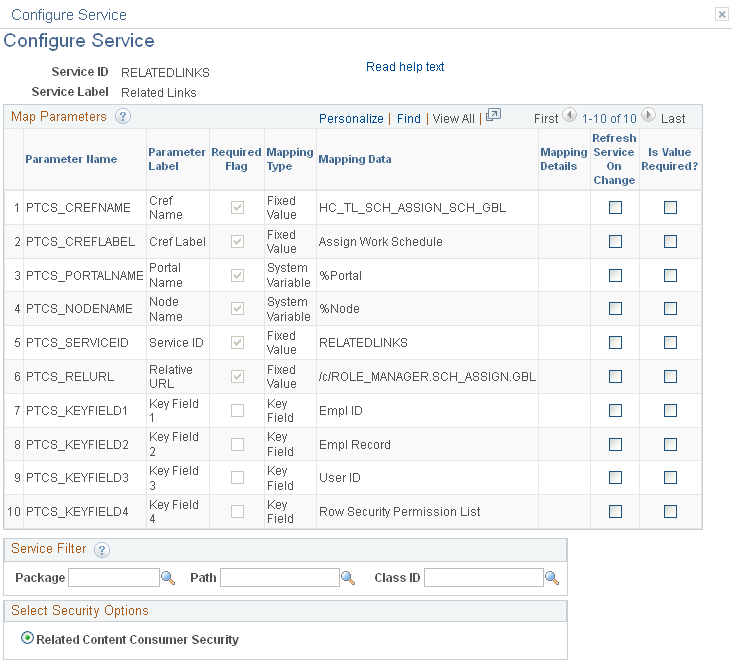732x665 pixels.
Task: Click into the Package input field
Action: pos(114,578)
